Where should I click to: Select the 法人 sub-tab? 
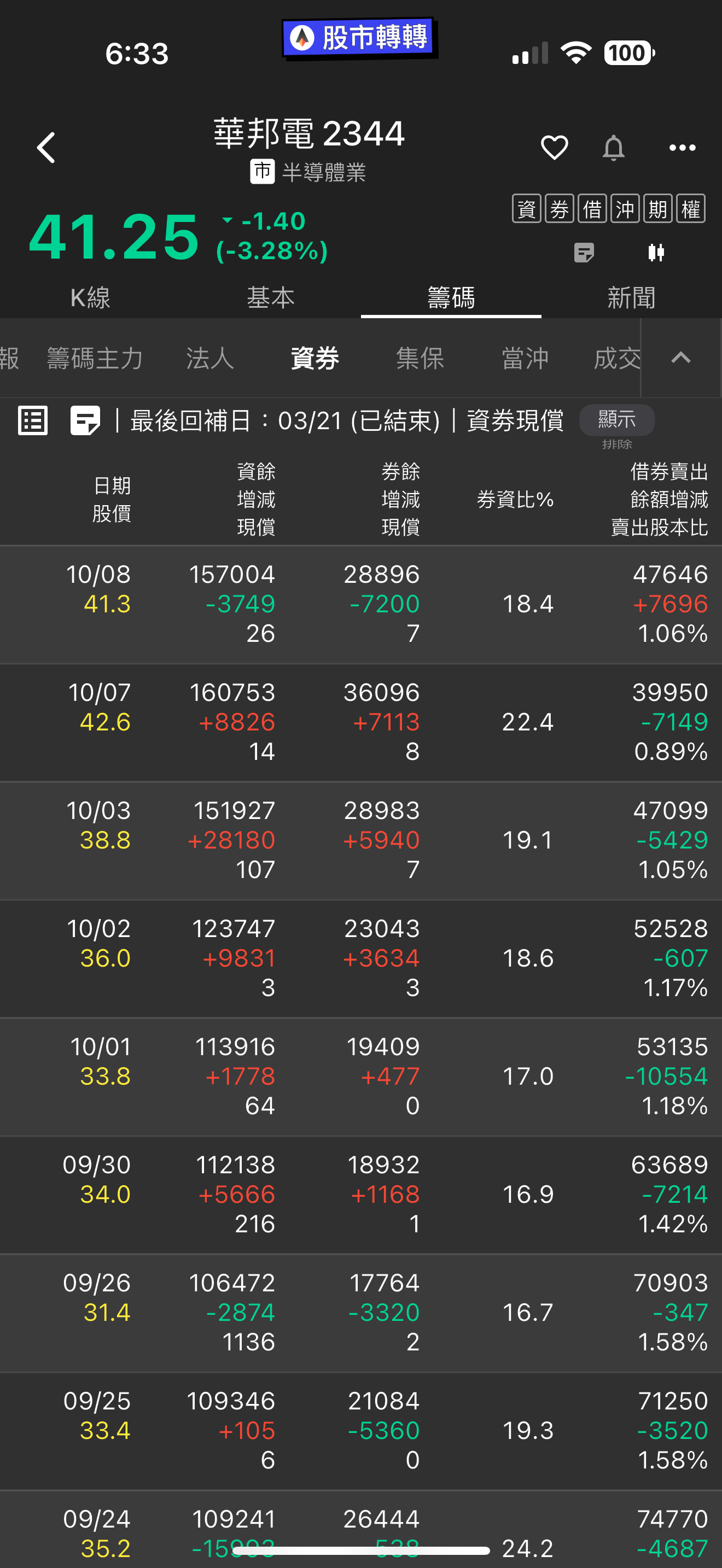[x=210, y=358]
